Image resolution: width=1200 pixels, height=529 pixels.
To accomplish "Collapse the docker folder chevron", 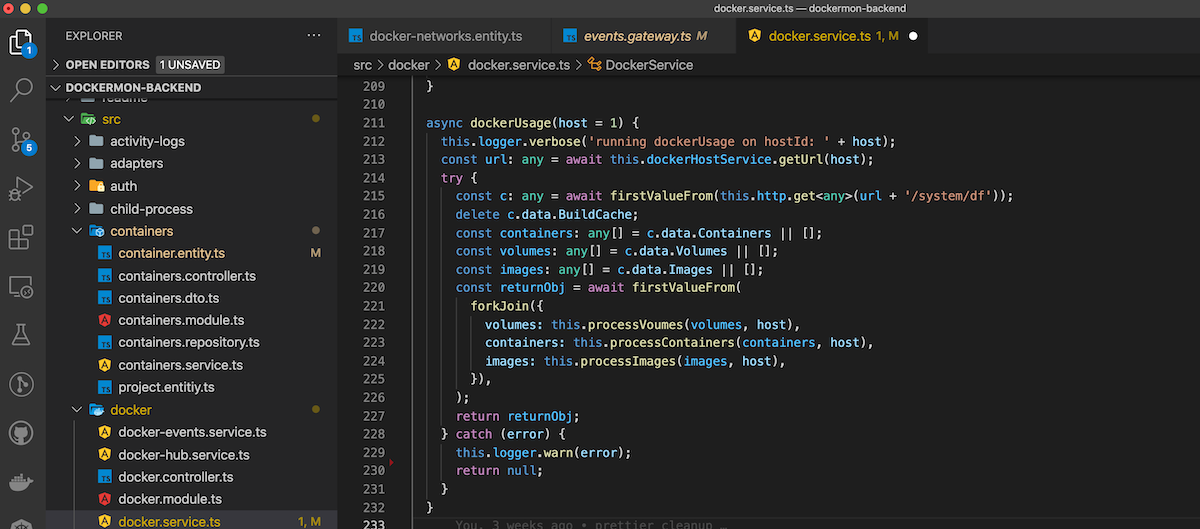I will coord(77,410).
